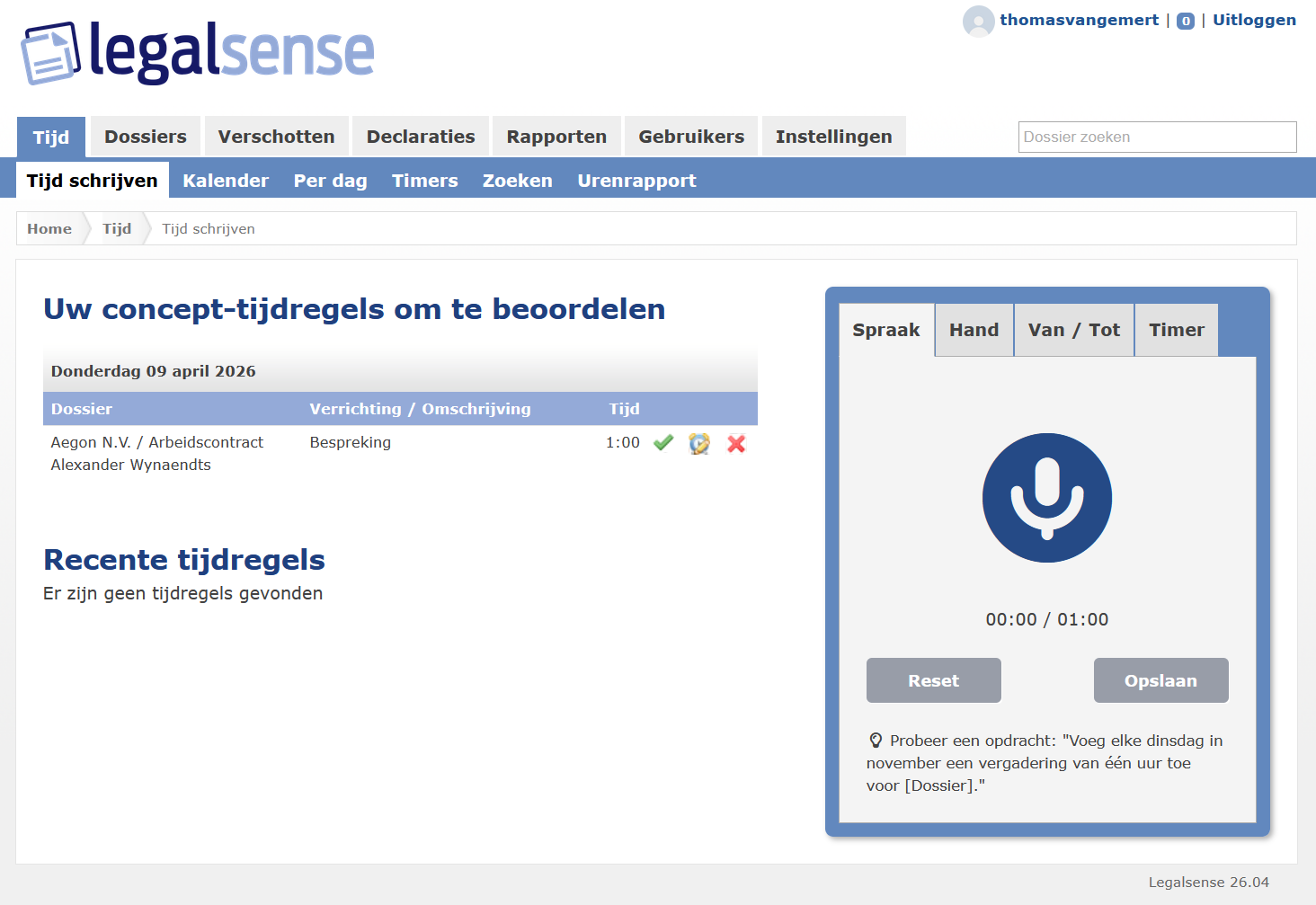Click the 1:00 time value
The image size is (1316, 905).
coord(623,442)
